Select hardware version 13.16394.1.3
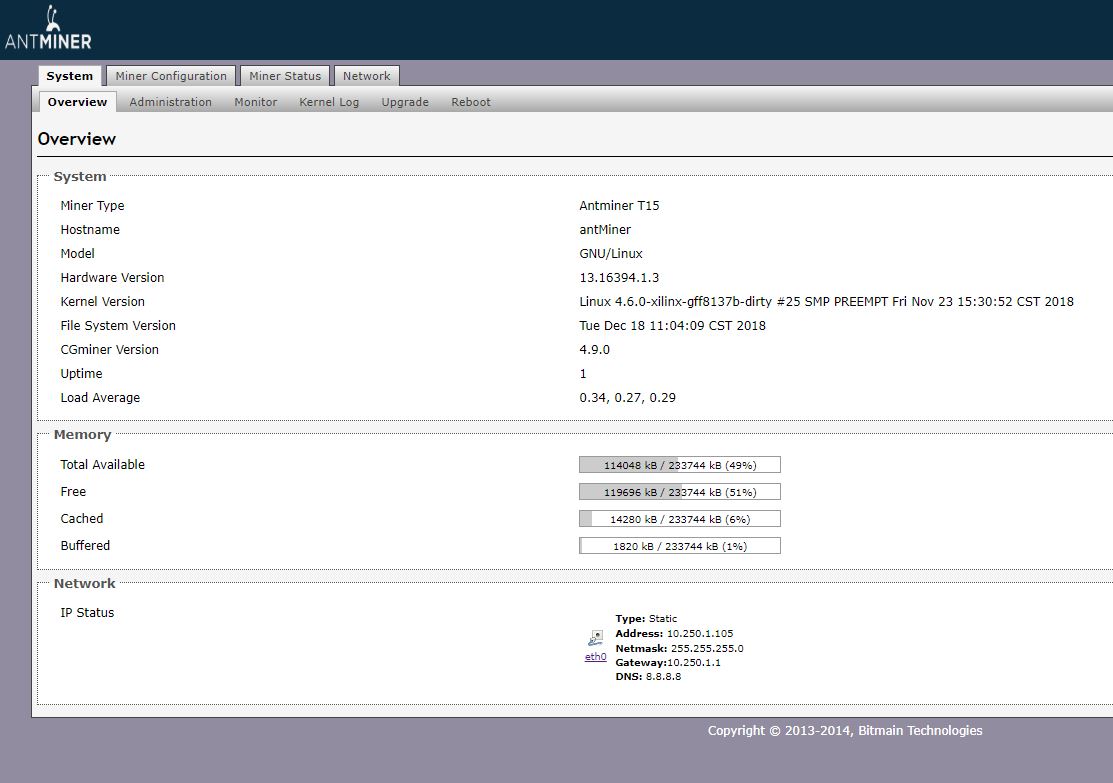The width and height of the screenshot is (1113, 783). click(x=619, y=278)
